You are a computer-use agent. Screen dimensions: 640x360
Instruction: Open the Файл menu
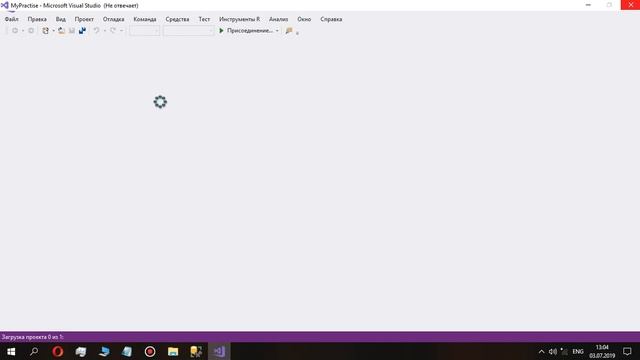11,19
